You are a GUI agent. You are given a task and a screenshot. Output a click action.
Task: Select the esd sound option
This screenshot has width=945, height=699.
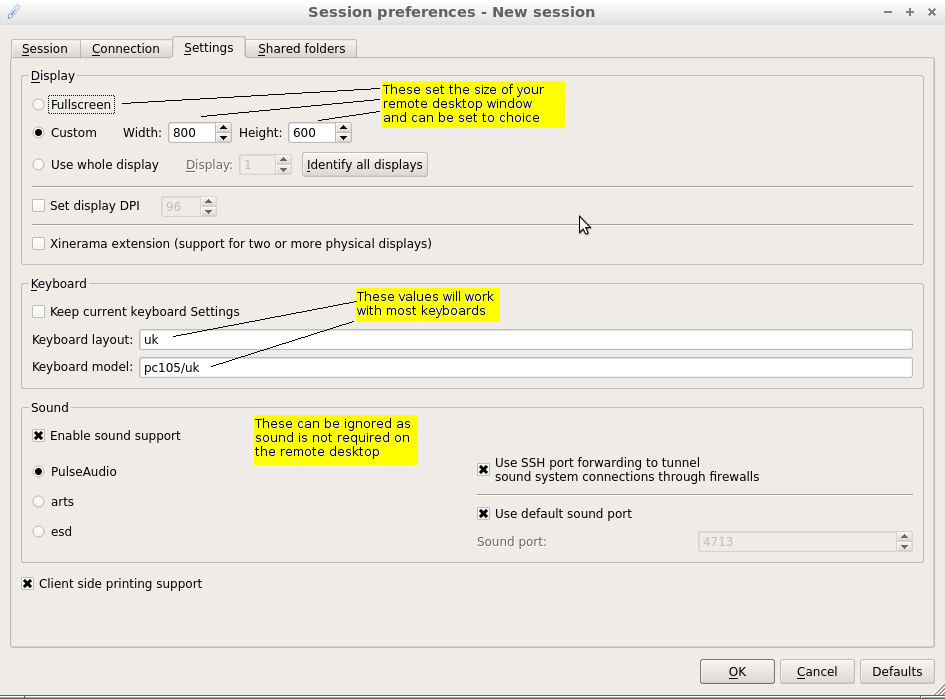coord(39,532)
